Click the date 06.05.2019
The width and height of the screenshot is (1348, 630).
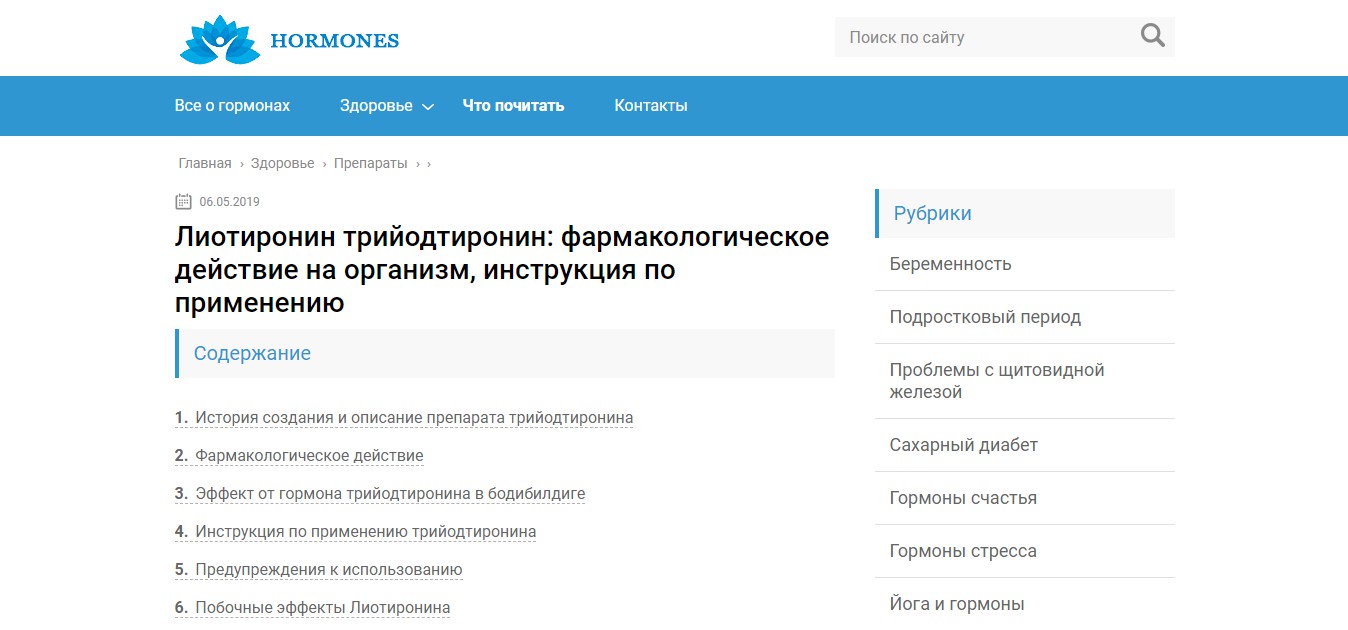pos(229,202)
